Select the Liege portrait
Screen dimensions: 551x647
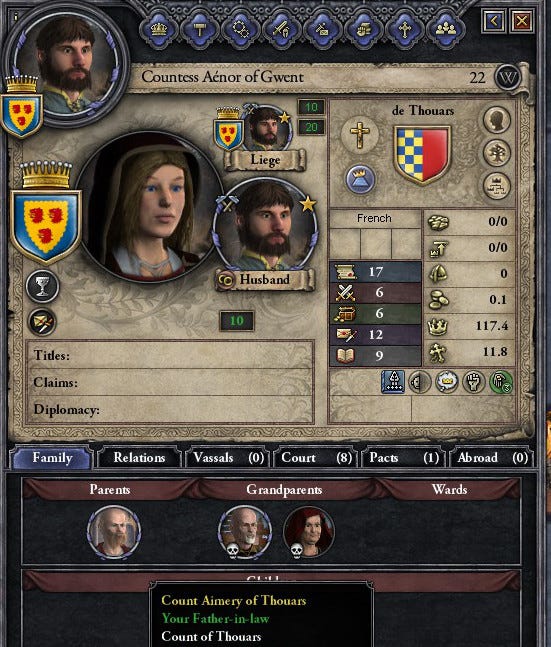(265, 130)
